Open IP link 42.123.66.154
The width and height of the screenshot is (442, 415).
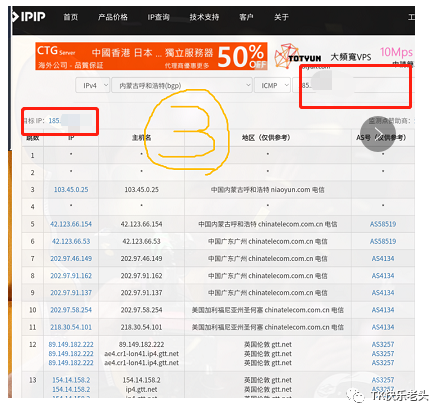71,224
